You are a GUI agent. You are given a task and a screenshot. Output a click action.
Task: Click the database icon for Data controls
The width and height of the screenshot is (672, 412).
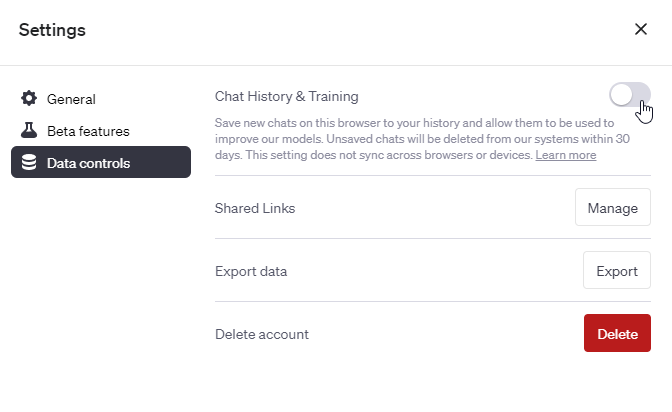click(x=29, y=163)
